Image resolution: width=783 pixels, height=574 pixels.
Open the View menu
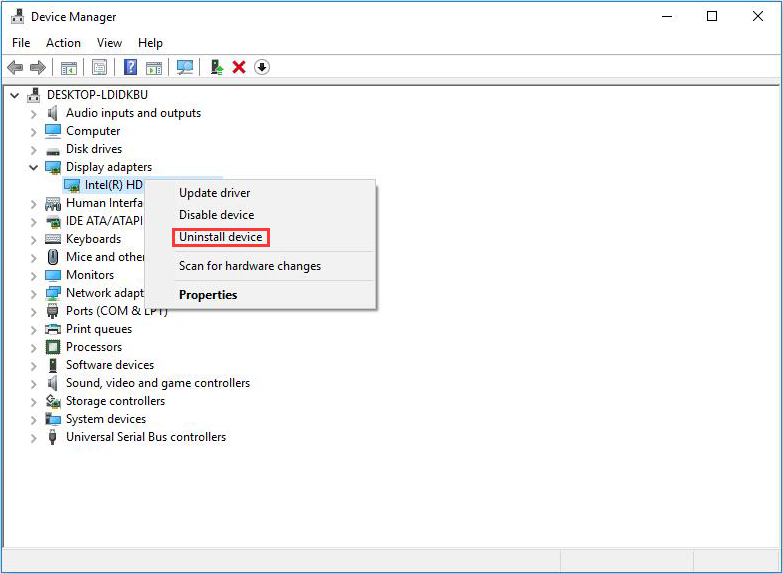pyautogui.click(x=109, y=43)
